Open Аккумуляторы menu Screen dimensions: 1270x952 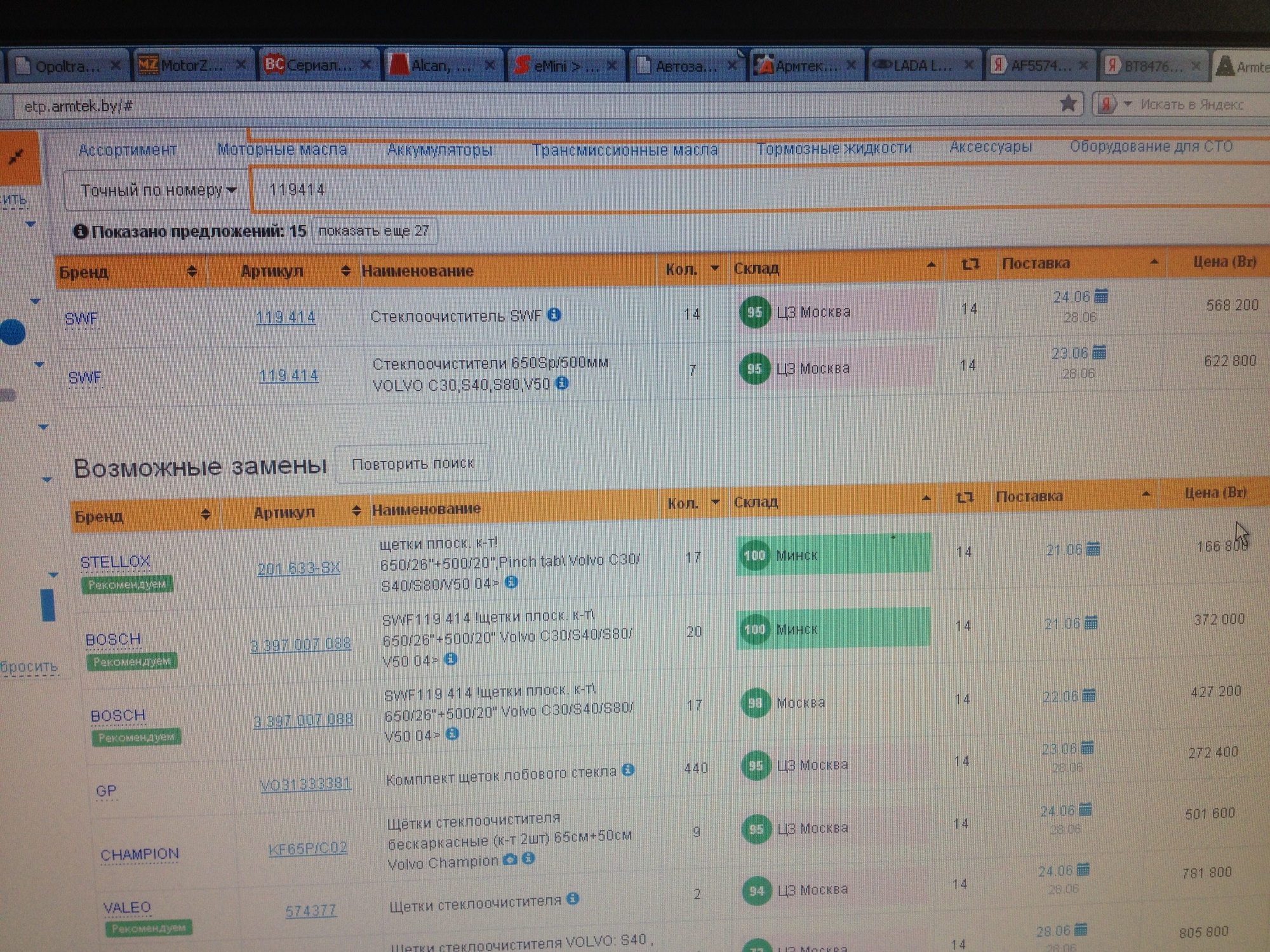pos(439,150)
